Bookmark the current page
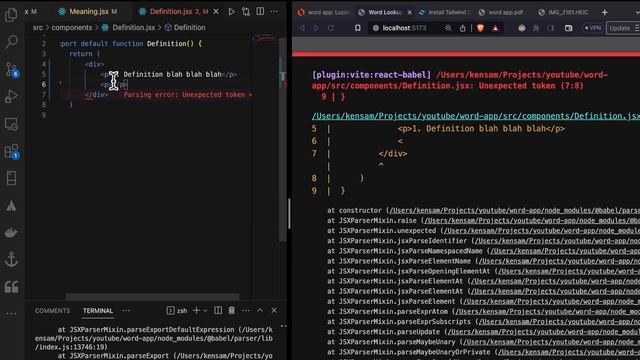640x360 pixels. tap(358, 28)
